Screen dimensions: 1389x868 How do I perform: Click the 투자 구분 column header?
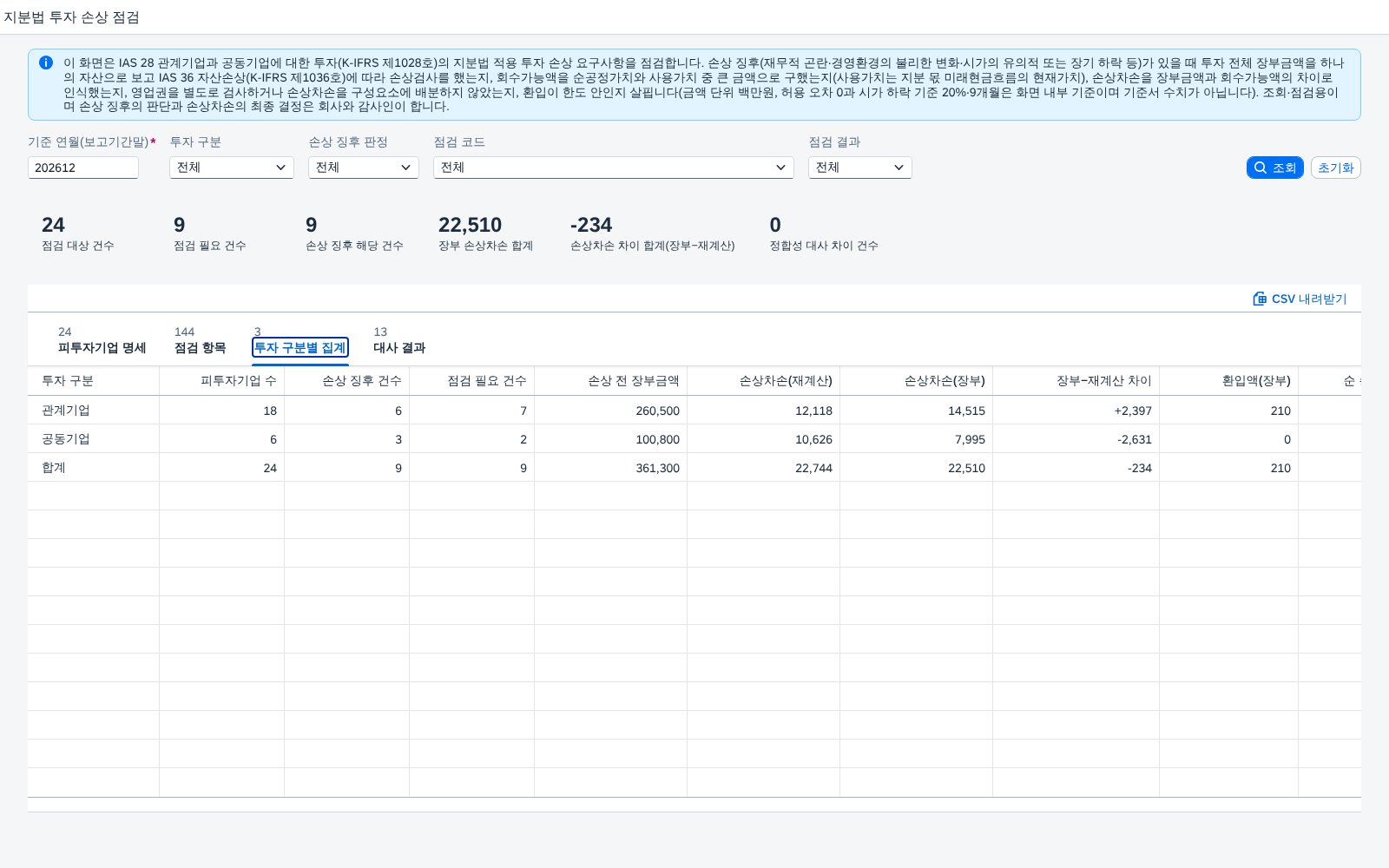click(x=94, y=381)
